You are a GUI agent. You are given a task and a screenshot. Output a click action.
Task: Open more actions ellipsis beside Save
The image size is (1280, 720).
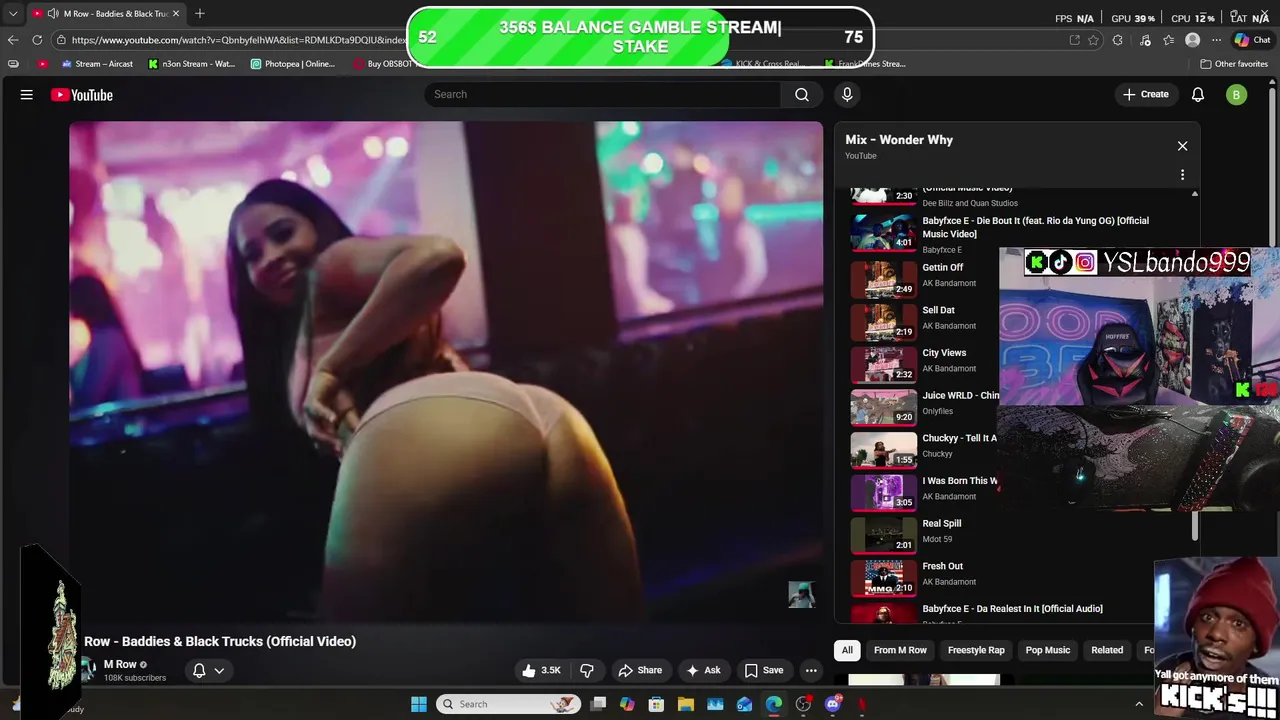point(812,670)
